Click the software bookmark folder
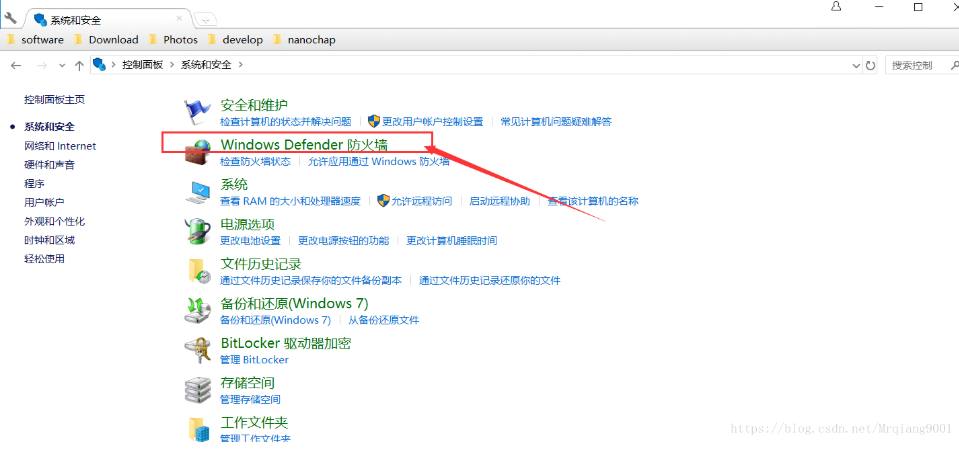Image resolution: width=959 pixels, height=452 pixels. 35,40
